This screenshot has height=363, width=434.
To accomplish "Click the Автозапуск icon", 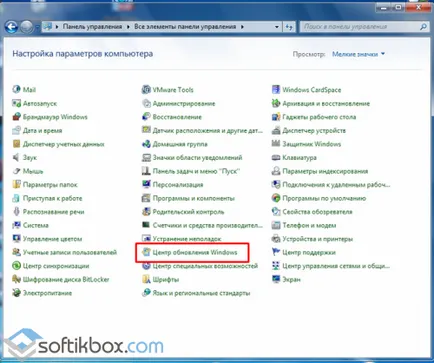I will [16, 103].
